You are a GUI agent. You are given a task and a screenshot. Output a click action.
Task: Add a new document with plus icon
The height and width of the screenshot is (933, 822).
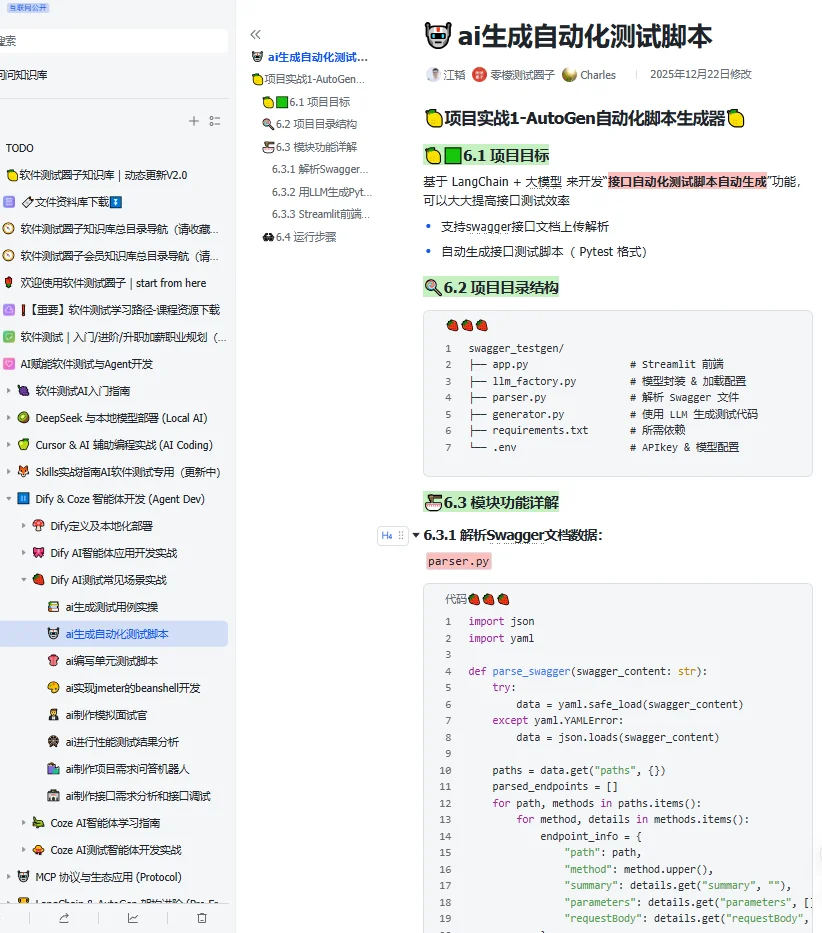[x=194, y=121]
